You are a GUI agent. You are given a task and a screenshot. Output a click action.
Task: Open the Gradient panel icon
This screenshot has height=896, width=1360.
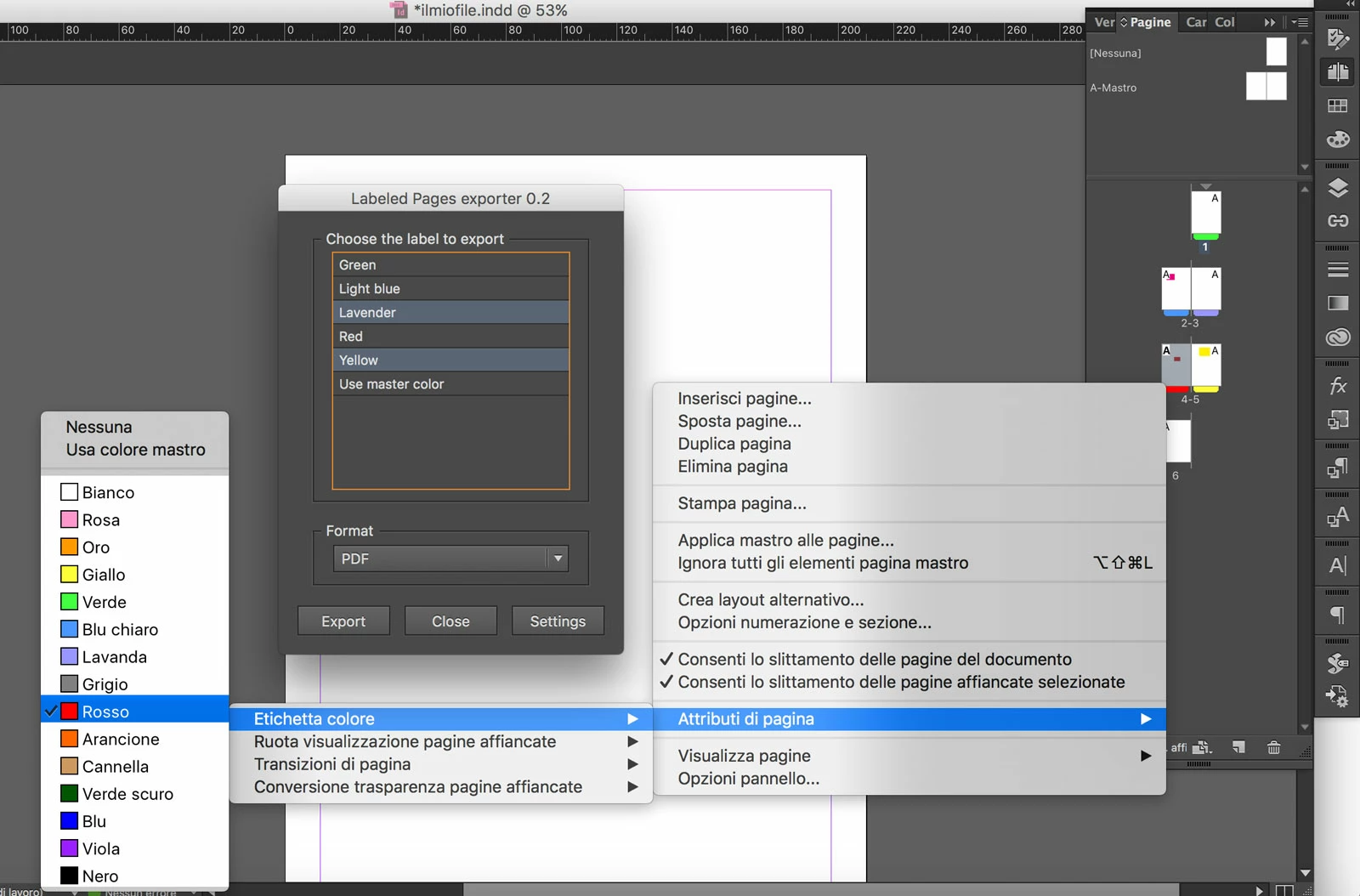[1338, 303]
